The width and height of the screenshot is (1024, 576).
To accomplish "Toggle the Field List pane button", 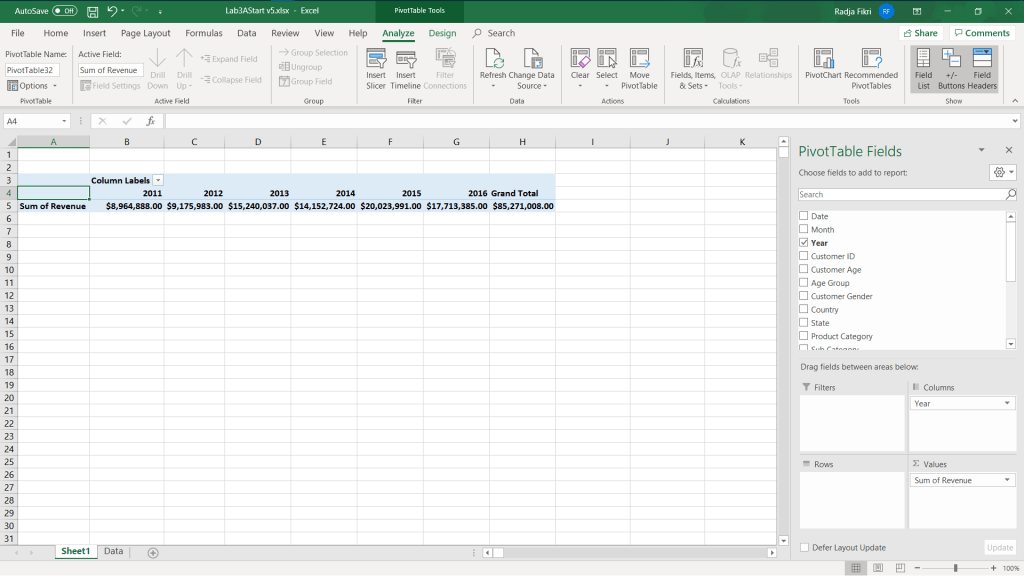I will [x=923, y=61].
